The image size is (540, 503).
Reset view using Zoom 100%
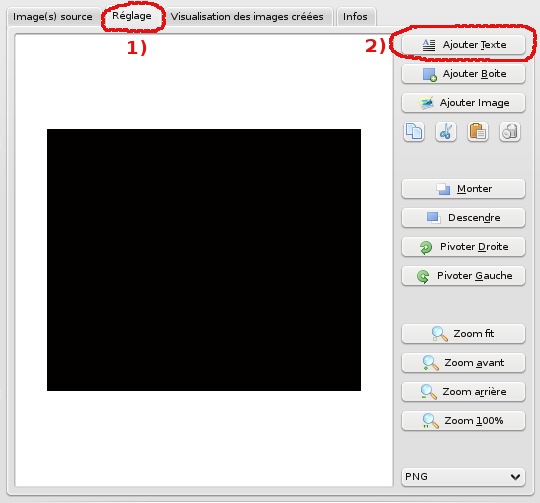click(x=463, y=420)
